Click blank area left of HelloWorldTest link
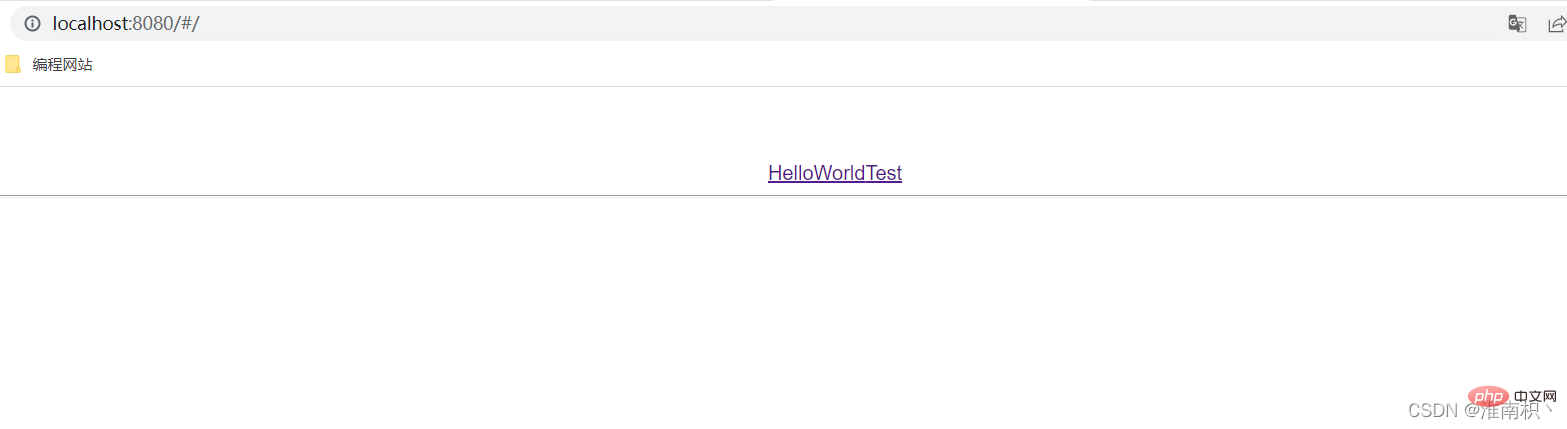1567x429 pixels. tap(380, 173)
